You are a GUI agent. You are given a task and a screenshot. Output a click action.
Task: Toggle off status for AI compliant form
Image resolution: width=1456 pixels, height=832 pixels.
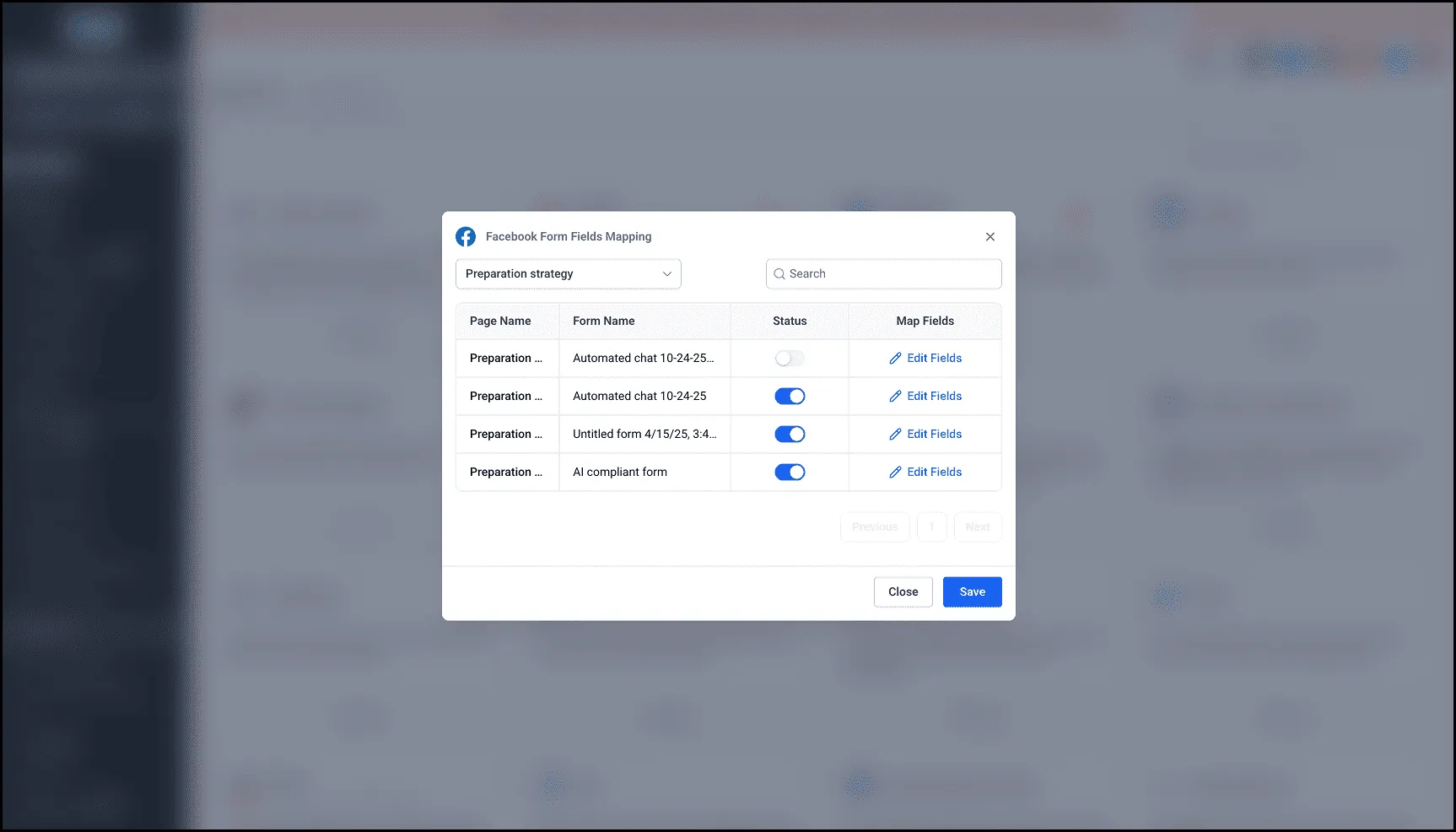click(x=790, y=473)
